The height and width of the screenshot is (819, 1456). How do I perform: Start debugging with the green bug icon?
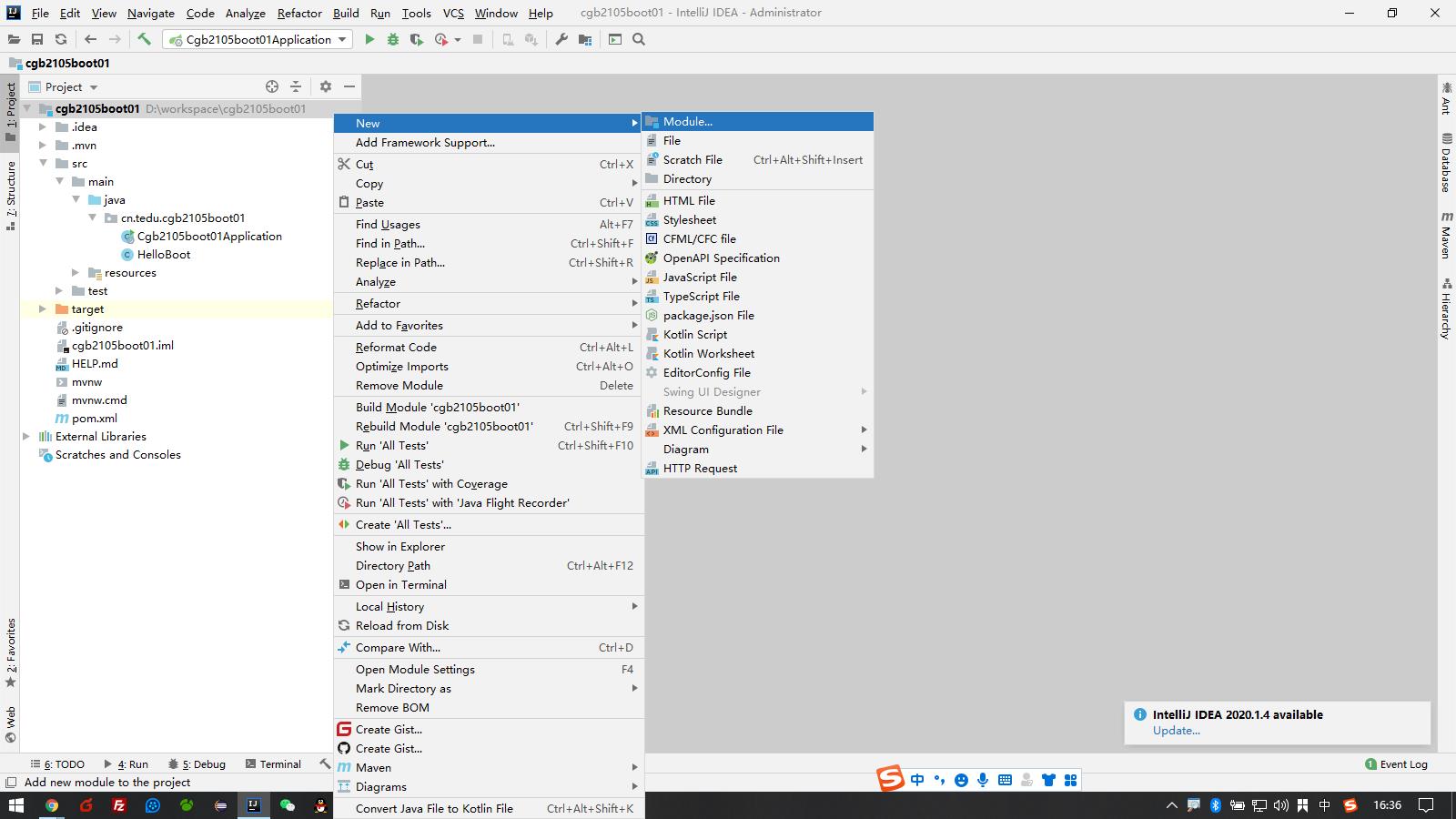tap(393, 39)
